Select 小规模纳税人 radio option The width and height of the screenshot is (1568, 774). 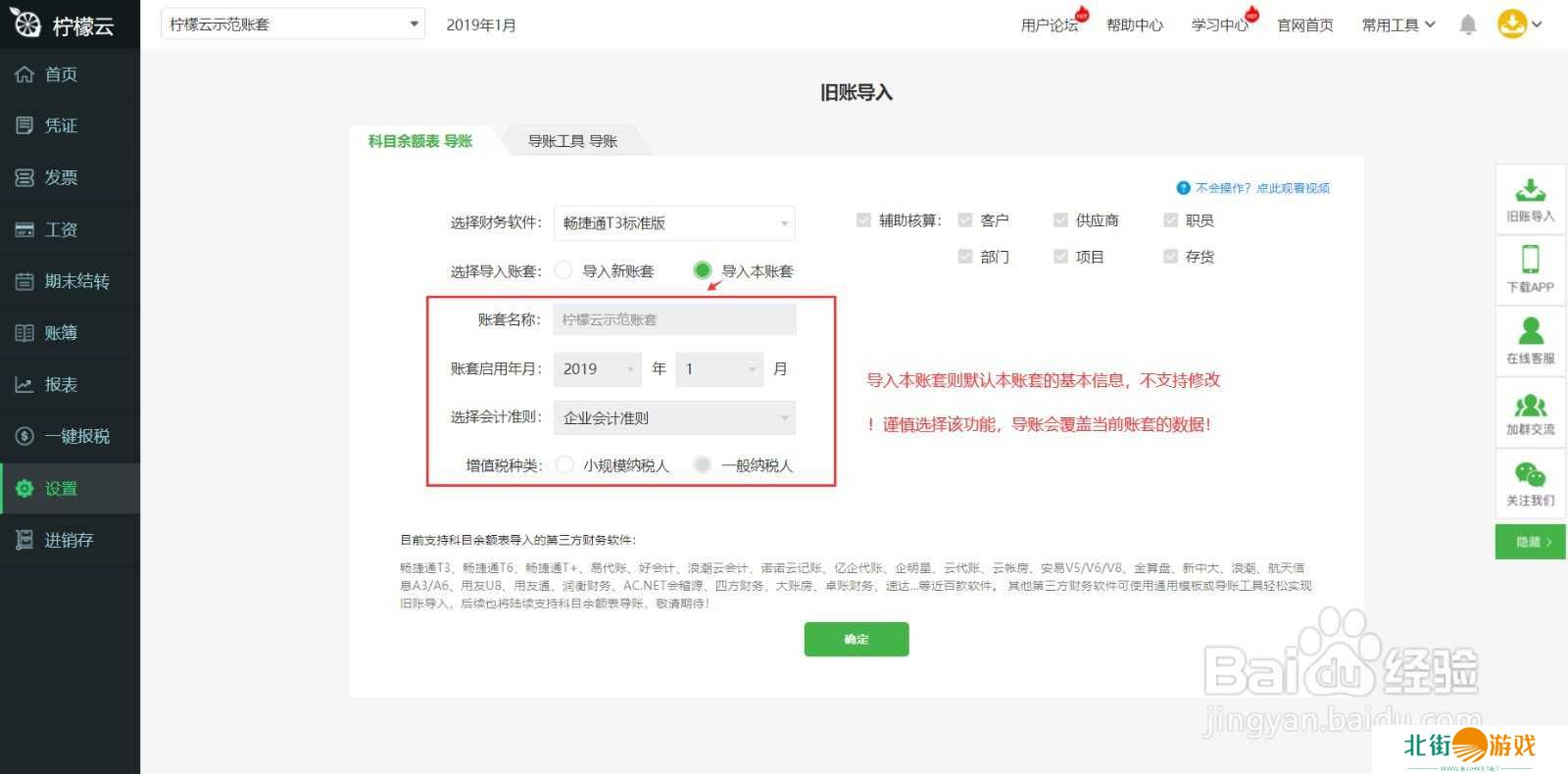click(x=564, y=465)
